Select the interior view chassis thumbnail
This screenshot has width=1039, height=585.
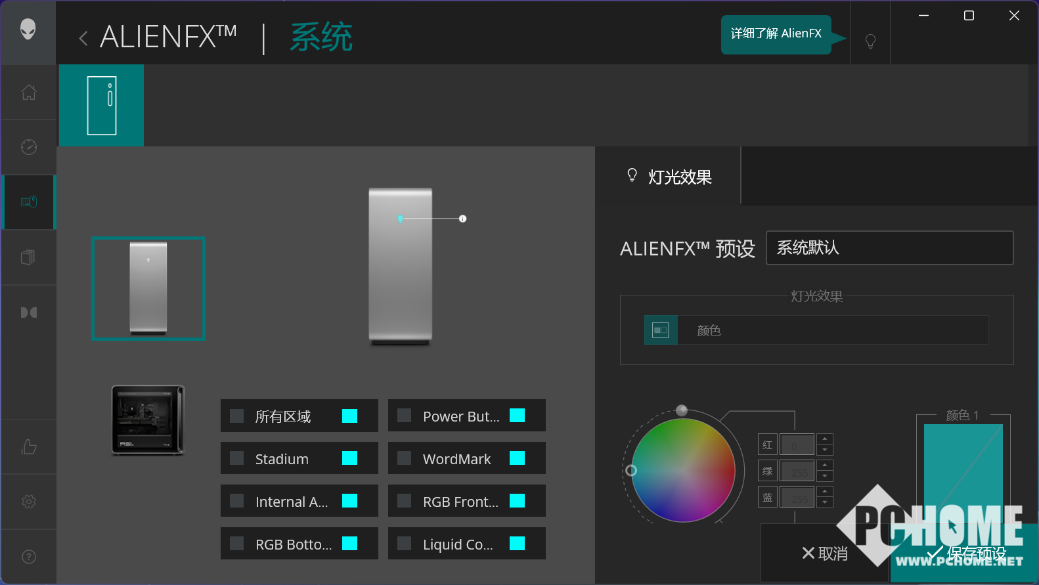pos(148,420)
